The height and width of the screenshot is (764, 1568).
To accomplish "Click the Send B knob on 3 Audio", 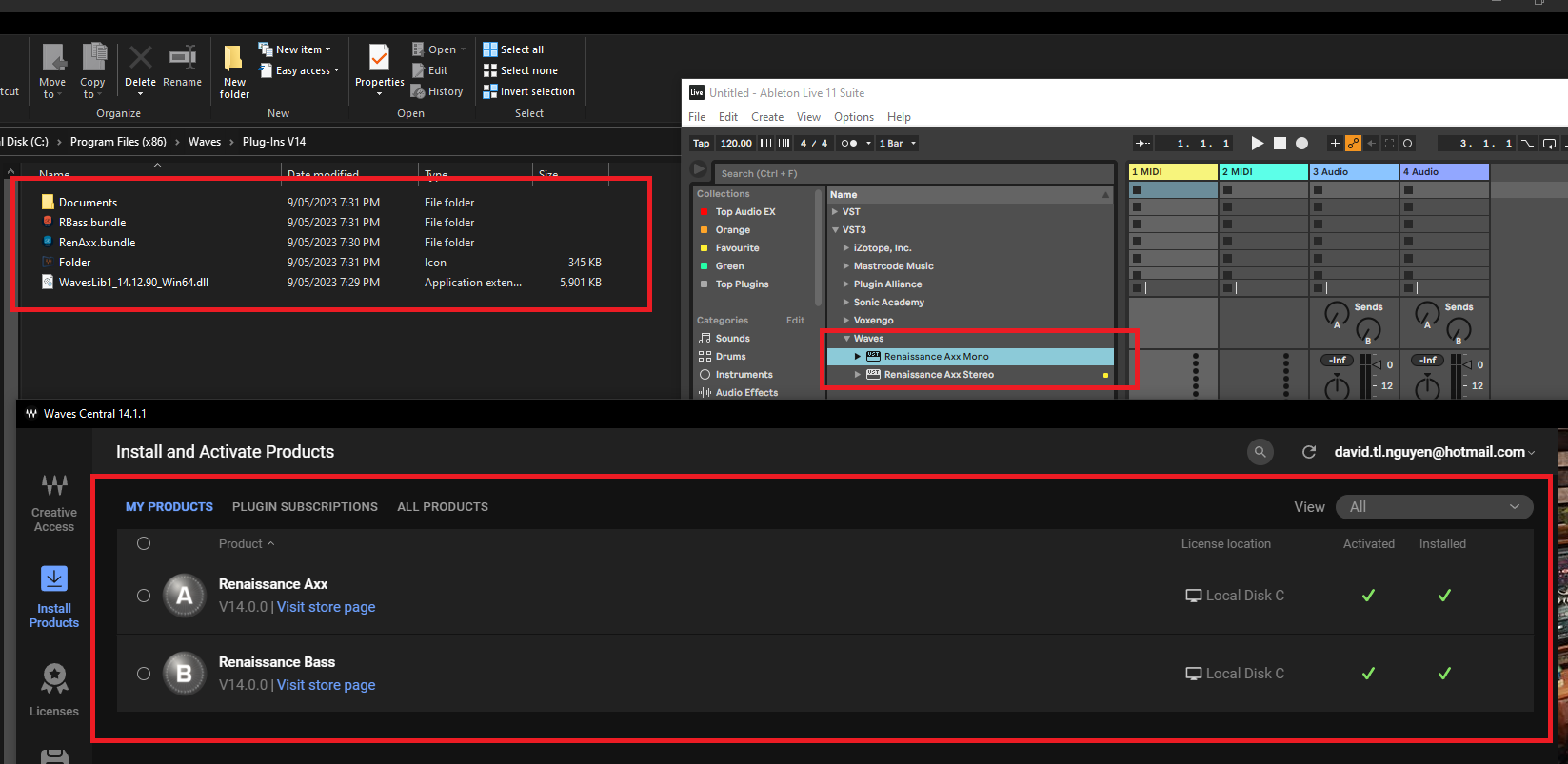I will pos(1368,329).
